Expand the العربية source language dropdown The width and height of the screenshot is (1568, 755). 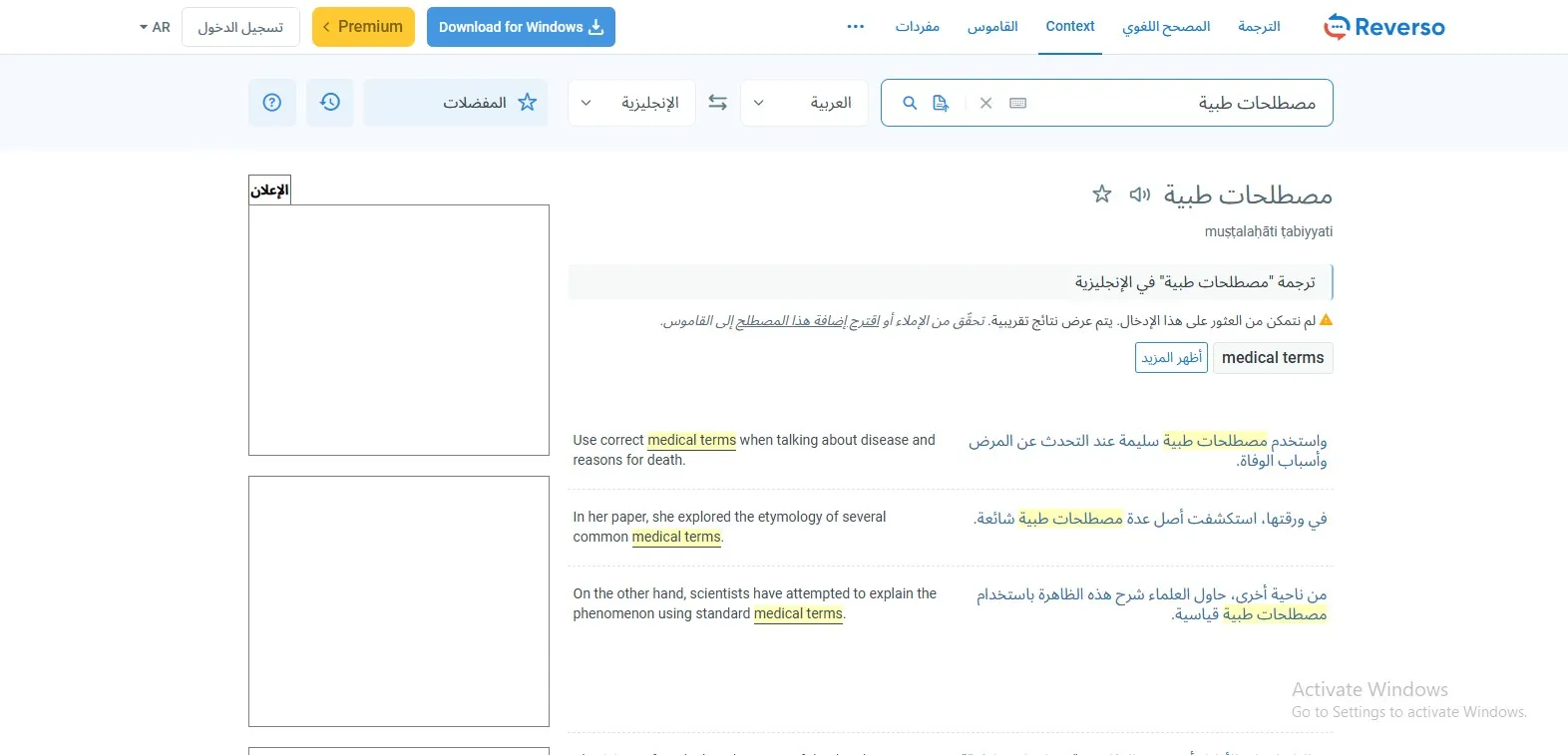point(804,103)
